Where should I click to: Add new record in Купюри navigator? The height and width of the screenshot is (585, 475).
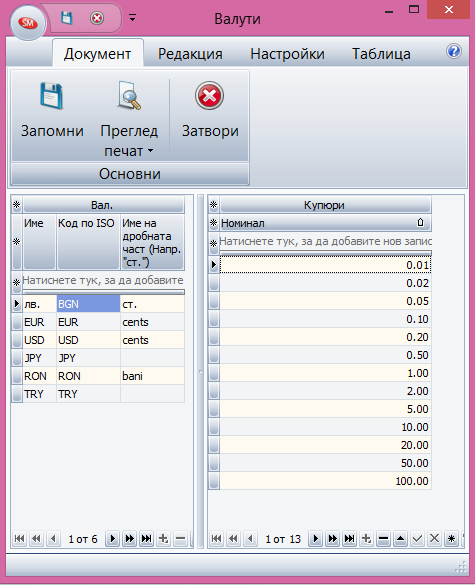point(366,538)
